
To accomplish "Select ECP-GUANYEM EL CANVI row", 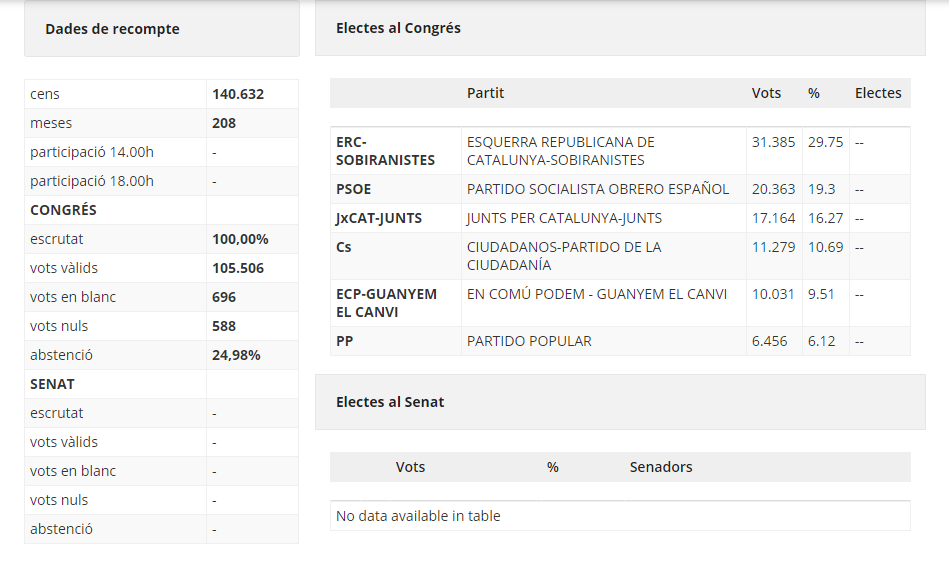I will 620,303.
